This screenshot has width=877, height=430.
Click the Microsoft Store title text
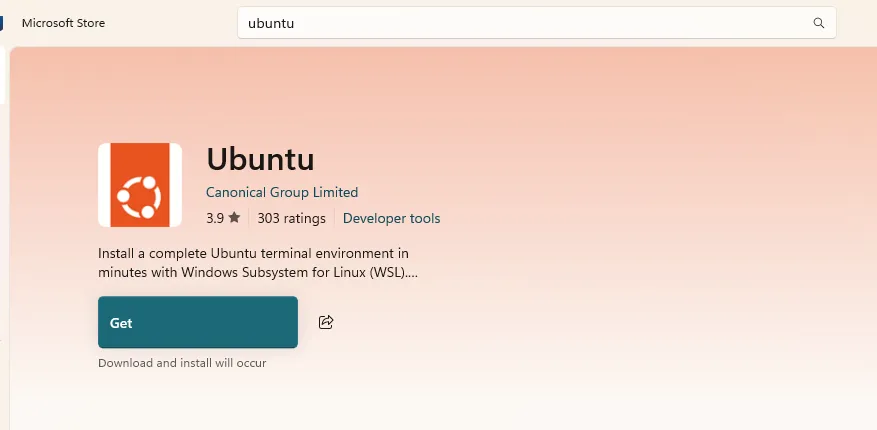coord(63,23)
